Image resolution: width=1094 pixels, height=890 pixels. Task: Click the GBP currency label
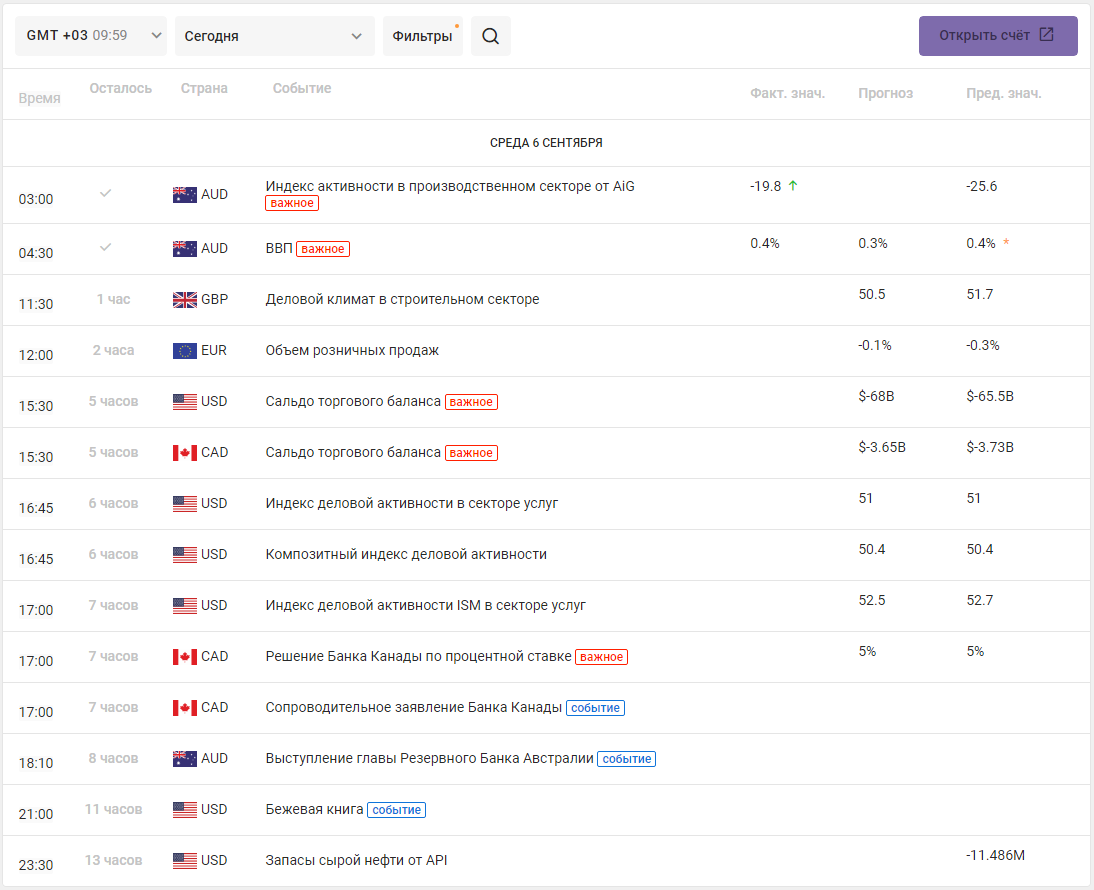tap(214, 299)
